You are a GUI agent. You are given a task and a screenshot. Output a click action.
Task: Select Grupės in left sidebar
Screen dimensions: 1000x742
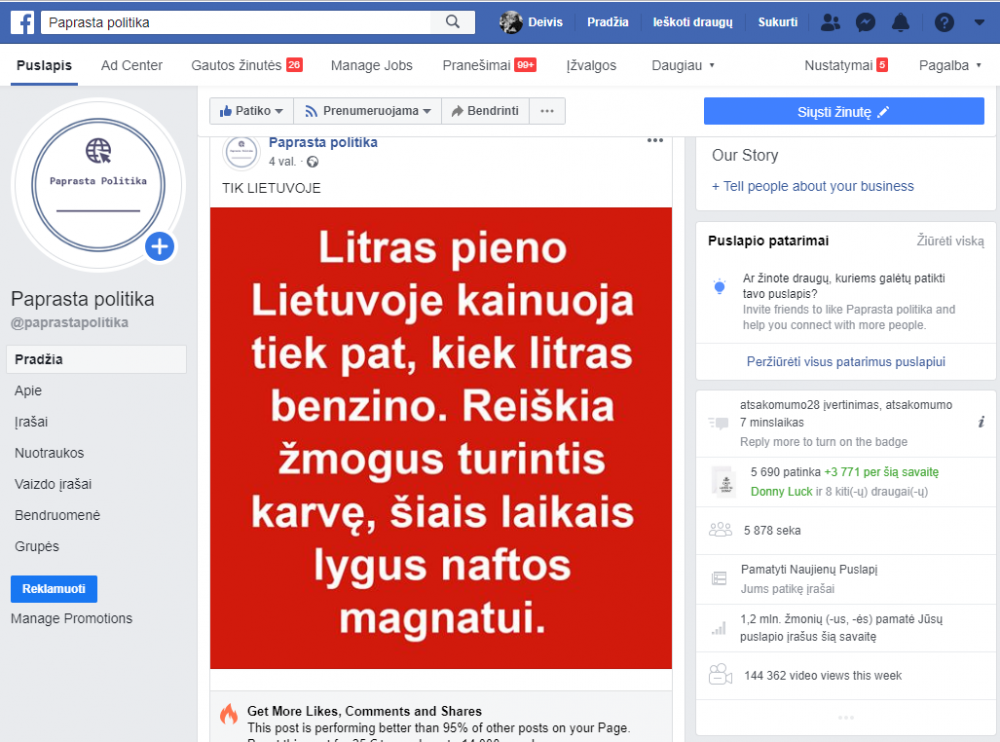36,546
